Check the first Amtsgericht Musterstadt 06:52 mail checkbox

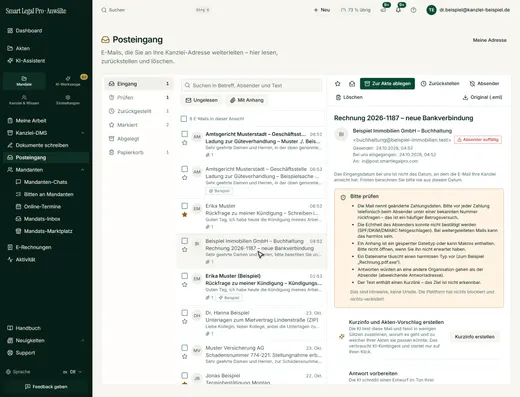184,134
